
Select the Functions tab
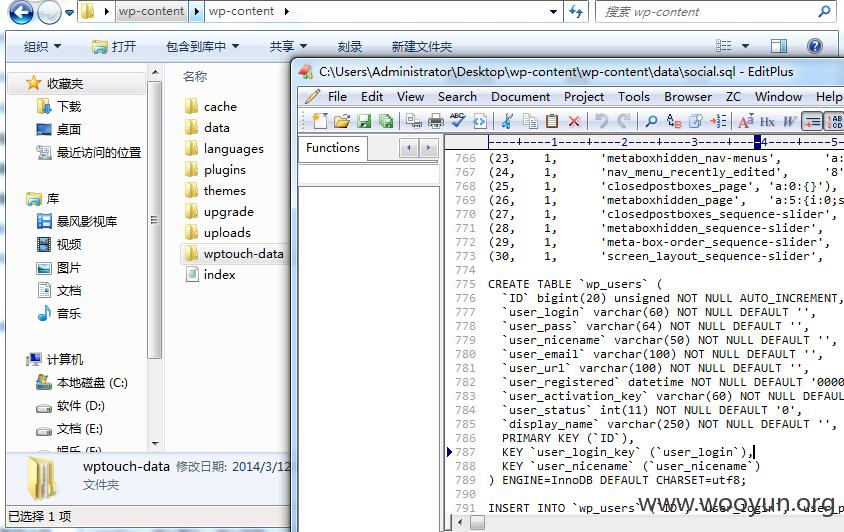point(333,148)
